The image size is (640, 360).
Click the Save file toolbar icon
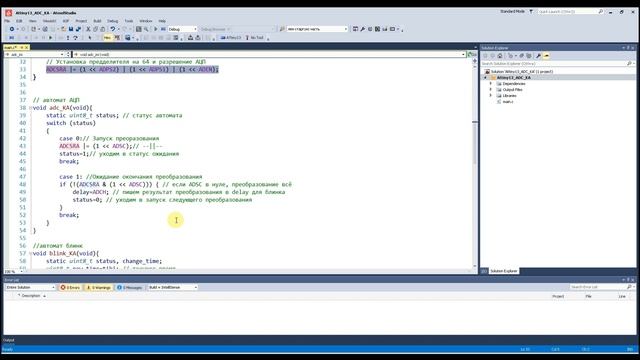click(71, 29)
